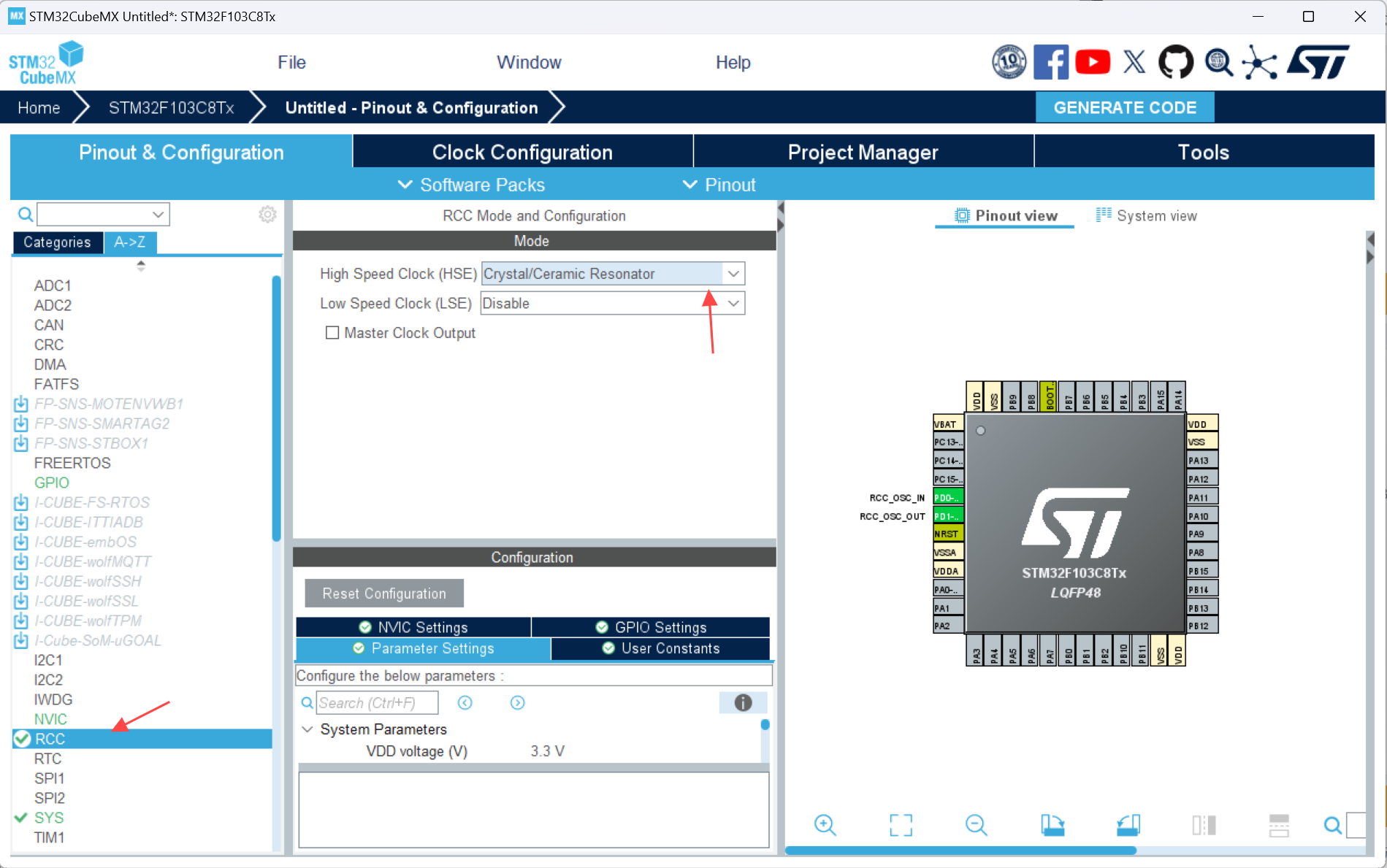Click the ST logo icon
This screenshot has height=868, width=1387.
[x=1318, y=62]
